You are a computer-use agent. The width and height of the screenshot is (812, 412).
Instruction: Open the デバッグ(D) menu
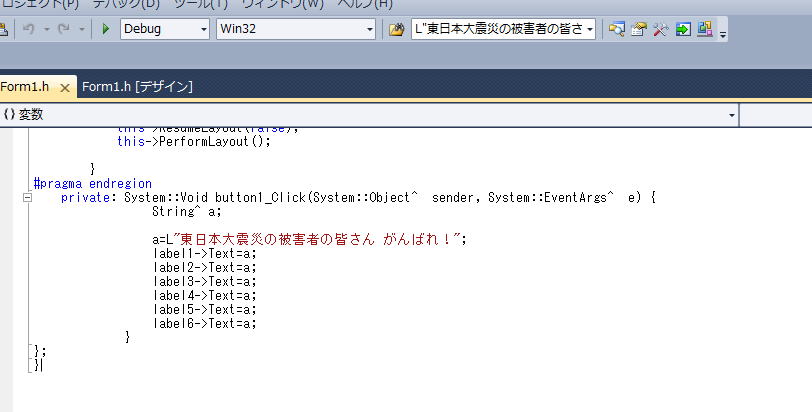pyautogui.click(x=126, y=4)
